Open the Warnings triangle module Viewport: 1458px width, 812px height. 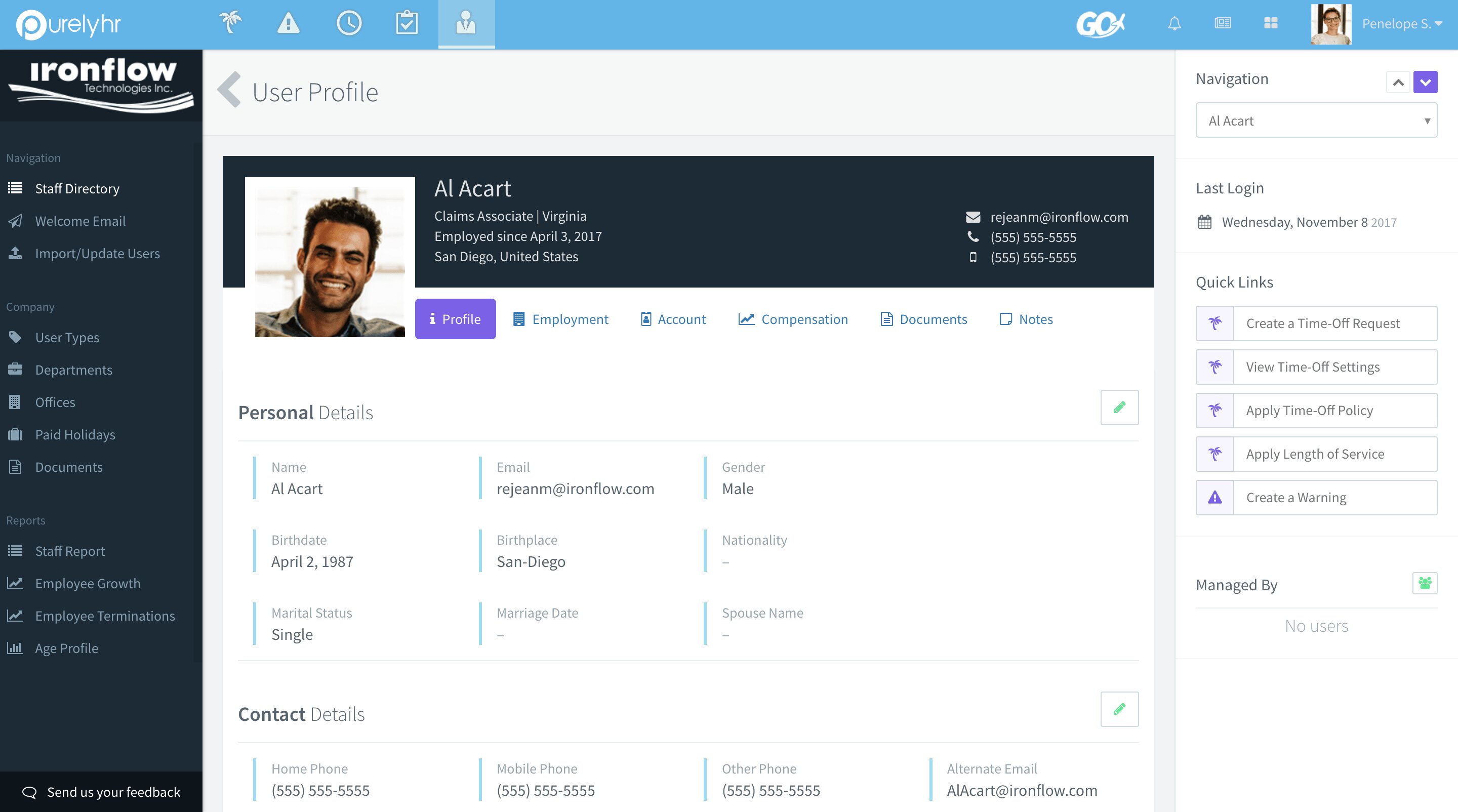(x=288, y=23)
